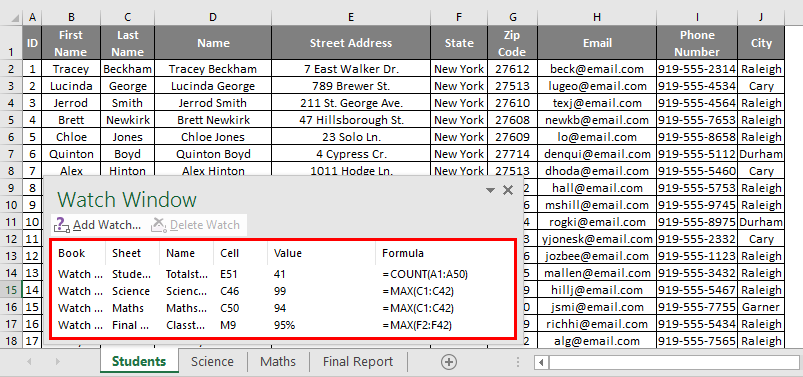The height and width of the screenshot is (377, 803).
Task: Click the email cell texj@email.com
Action: tap(597, 103)
